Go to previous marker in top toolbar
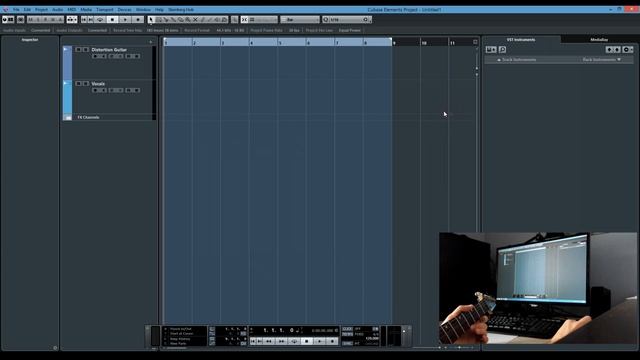Viewport: 640px width, 360px height. (x=84, y=19)
